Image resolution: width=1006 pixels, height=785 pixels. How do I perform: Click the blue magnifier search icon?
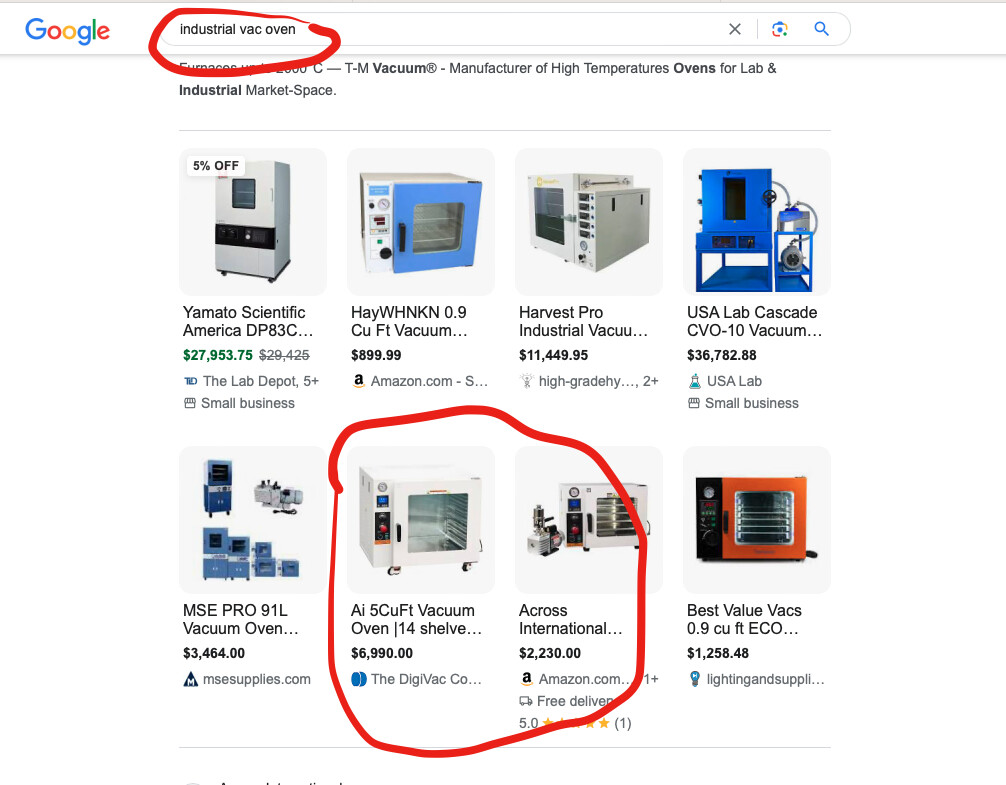tap(821, 29)
